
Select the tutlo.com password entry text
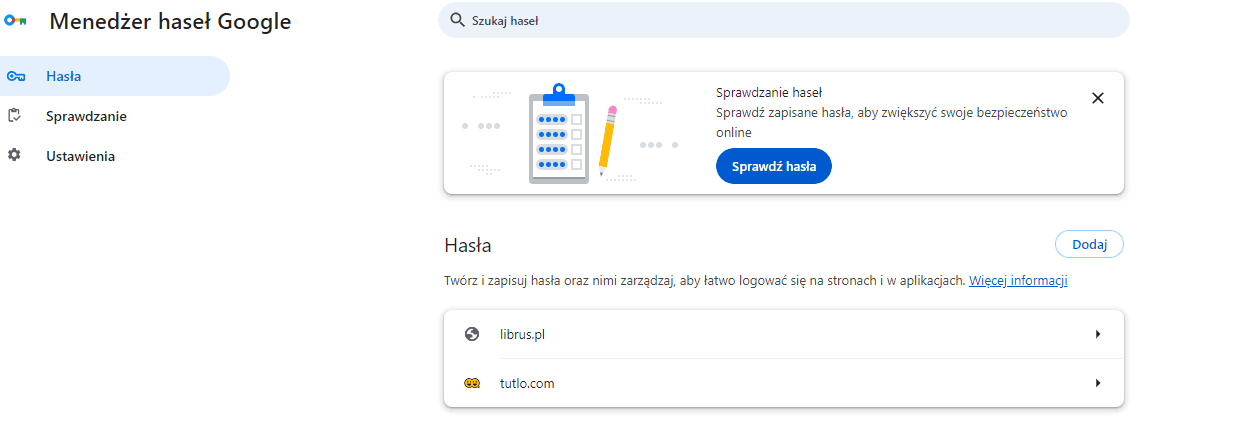point(527,383)
